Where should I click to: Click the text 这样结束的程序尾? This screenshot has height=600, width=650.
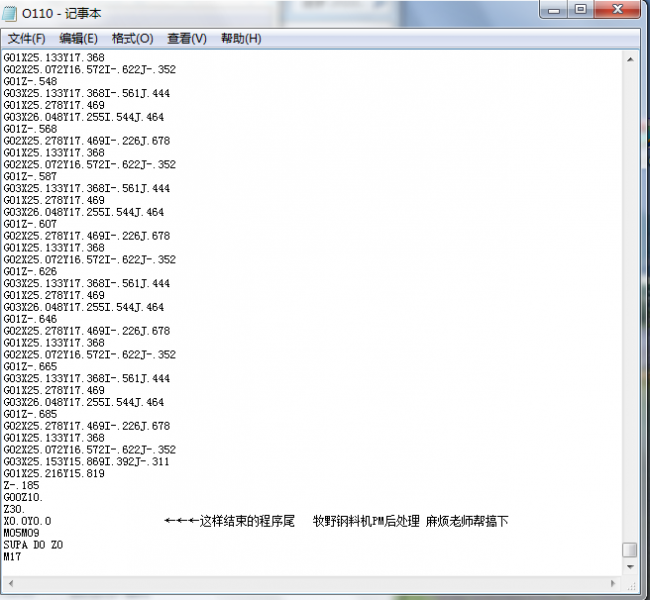(247, 521)
